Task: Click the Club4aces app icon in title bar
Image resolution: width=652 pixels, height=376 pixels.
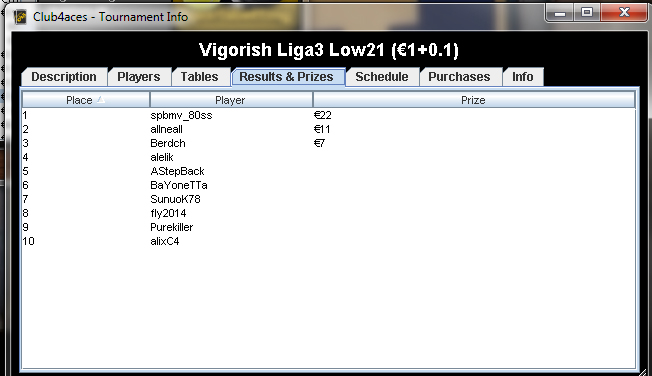Action: point(20,17)
